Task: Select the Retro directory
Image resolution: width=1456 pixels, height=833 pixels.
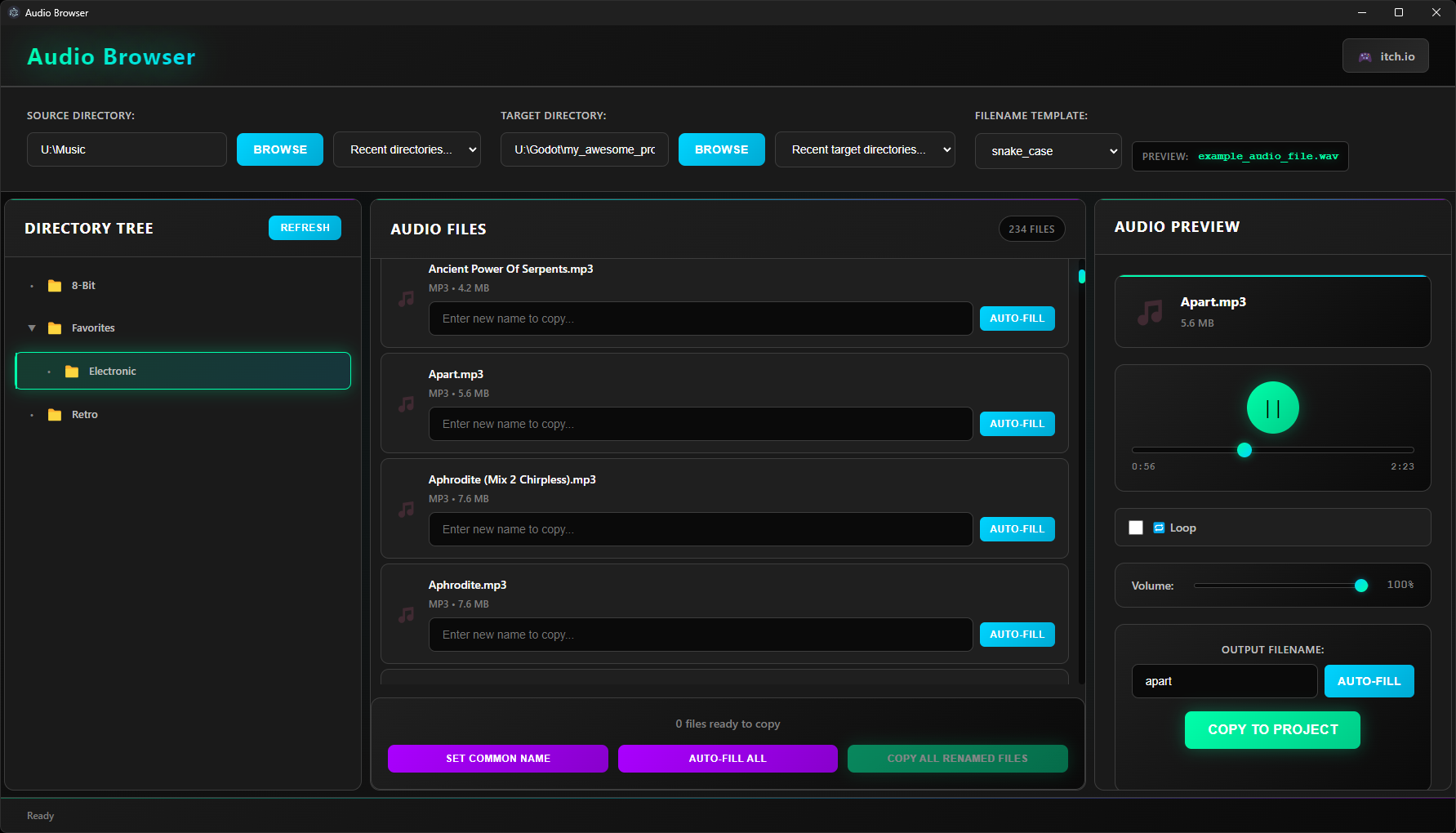Action: tap(183, 415)
